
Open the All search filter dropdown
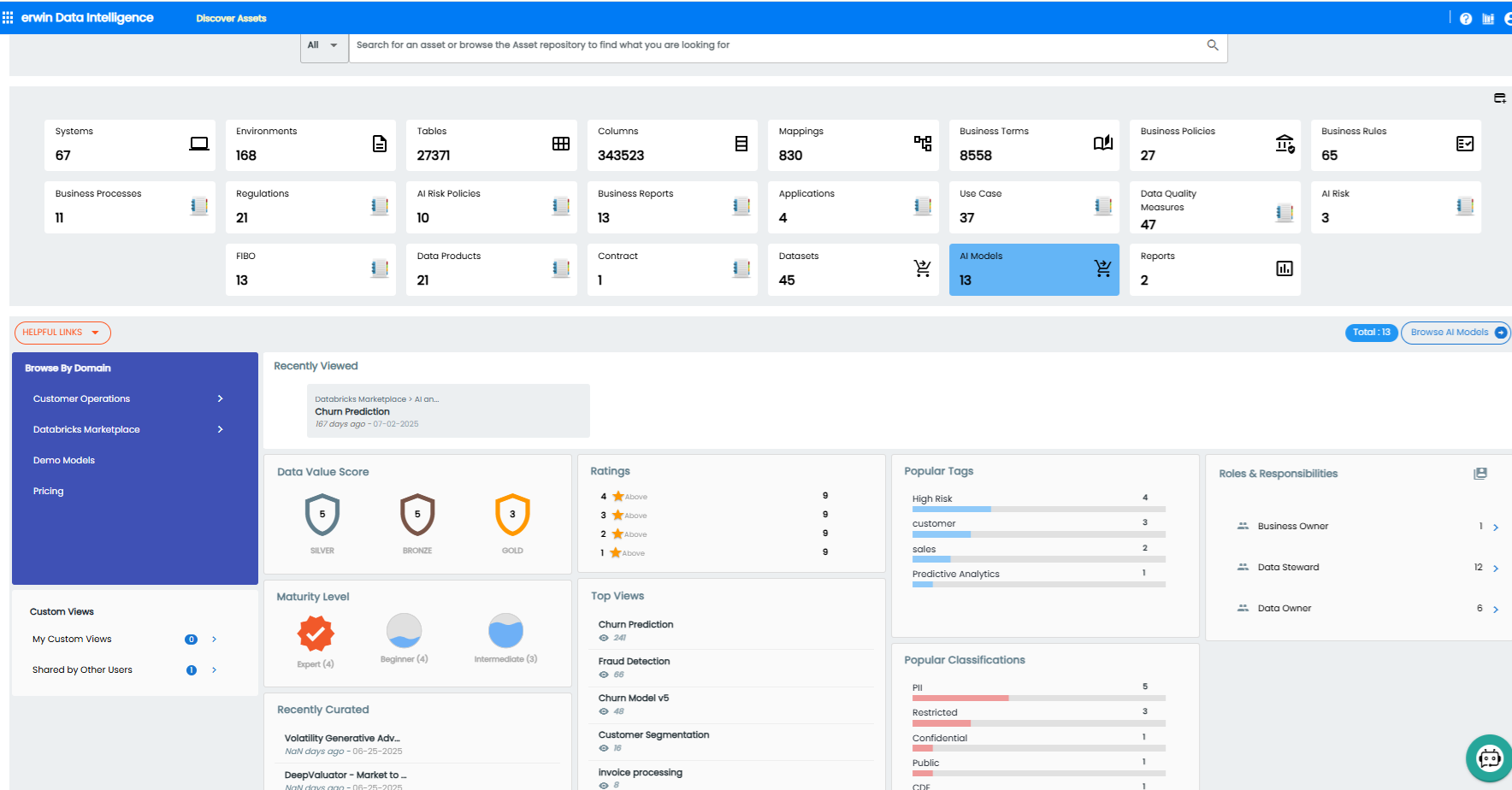(x=324, y=45)
